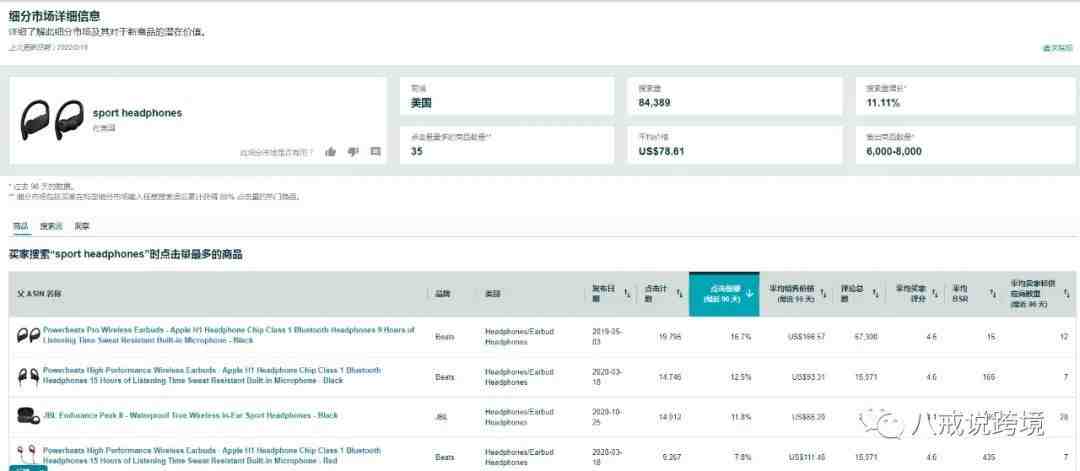Click the sold units value 6,000-8,000

894,151
